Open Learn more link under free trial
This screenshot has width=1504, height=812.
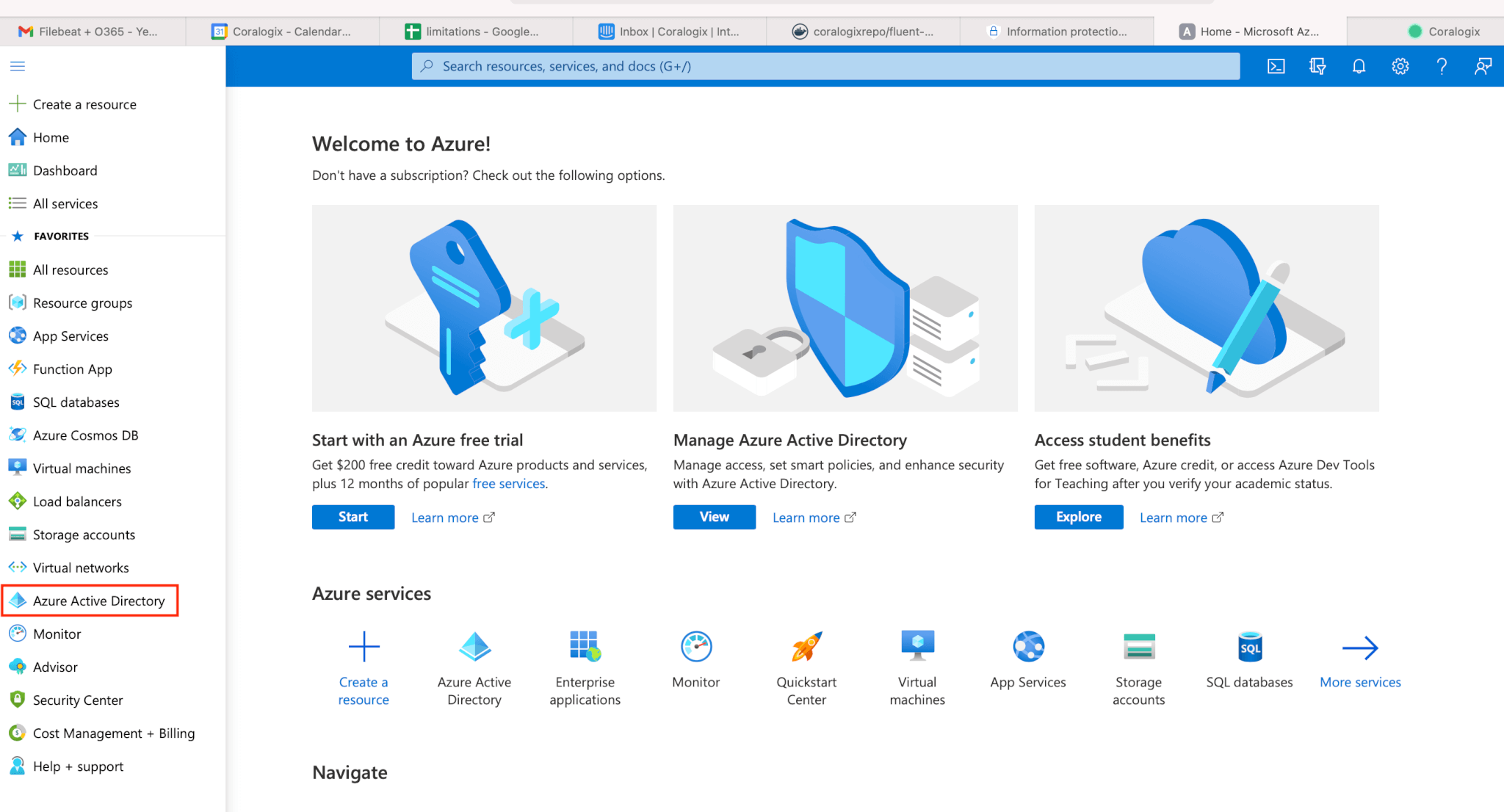pyautogui.click(x=453, y=518)
